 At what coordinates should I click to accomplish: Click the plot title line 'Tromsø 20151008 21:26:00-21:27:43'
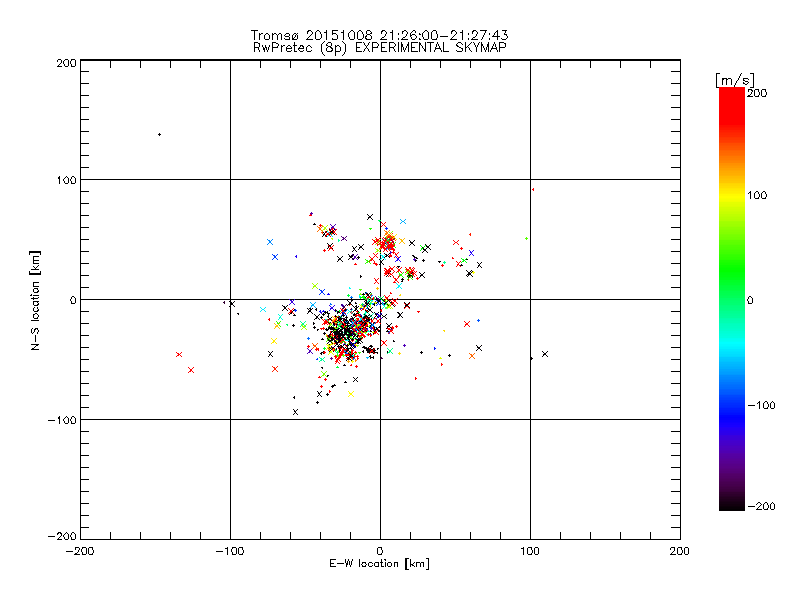coord(379,35)
